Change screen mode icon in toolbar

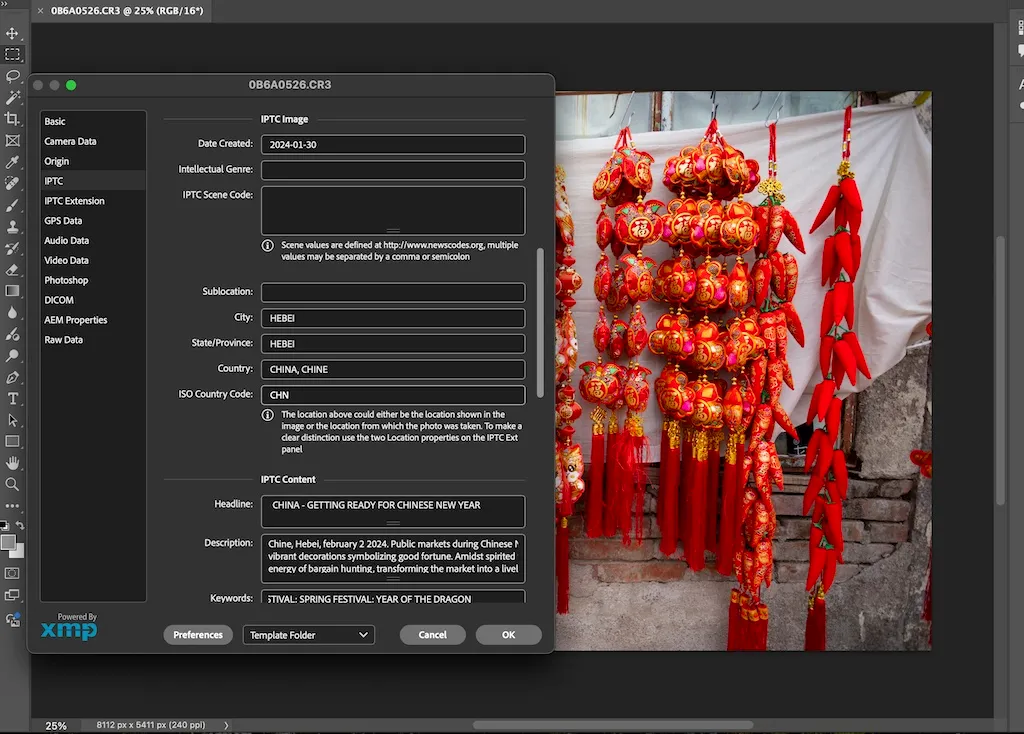(x=12, y=595)
